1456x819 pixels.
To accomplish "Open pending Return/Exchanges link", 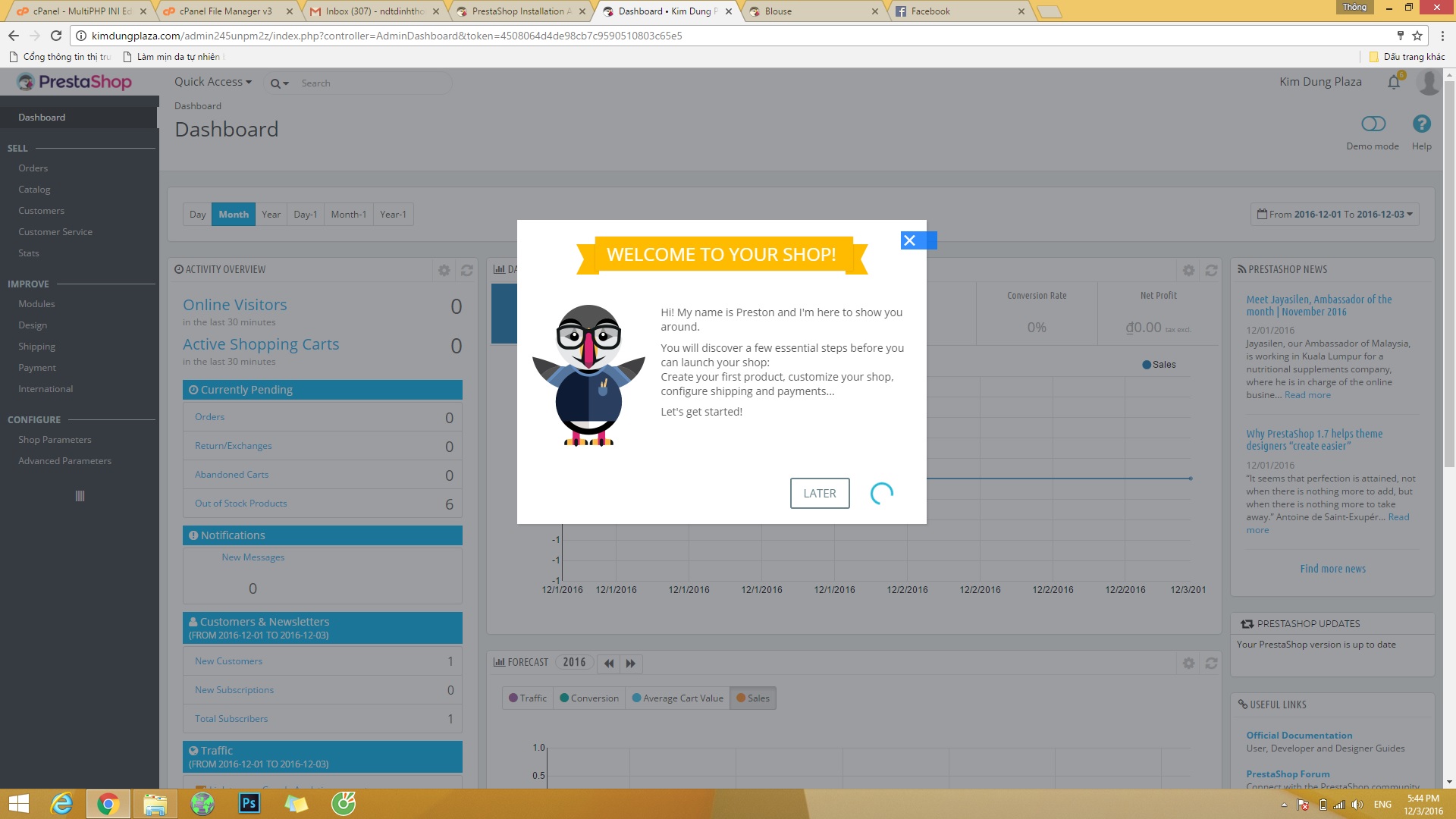I will [x=233, y=446].
